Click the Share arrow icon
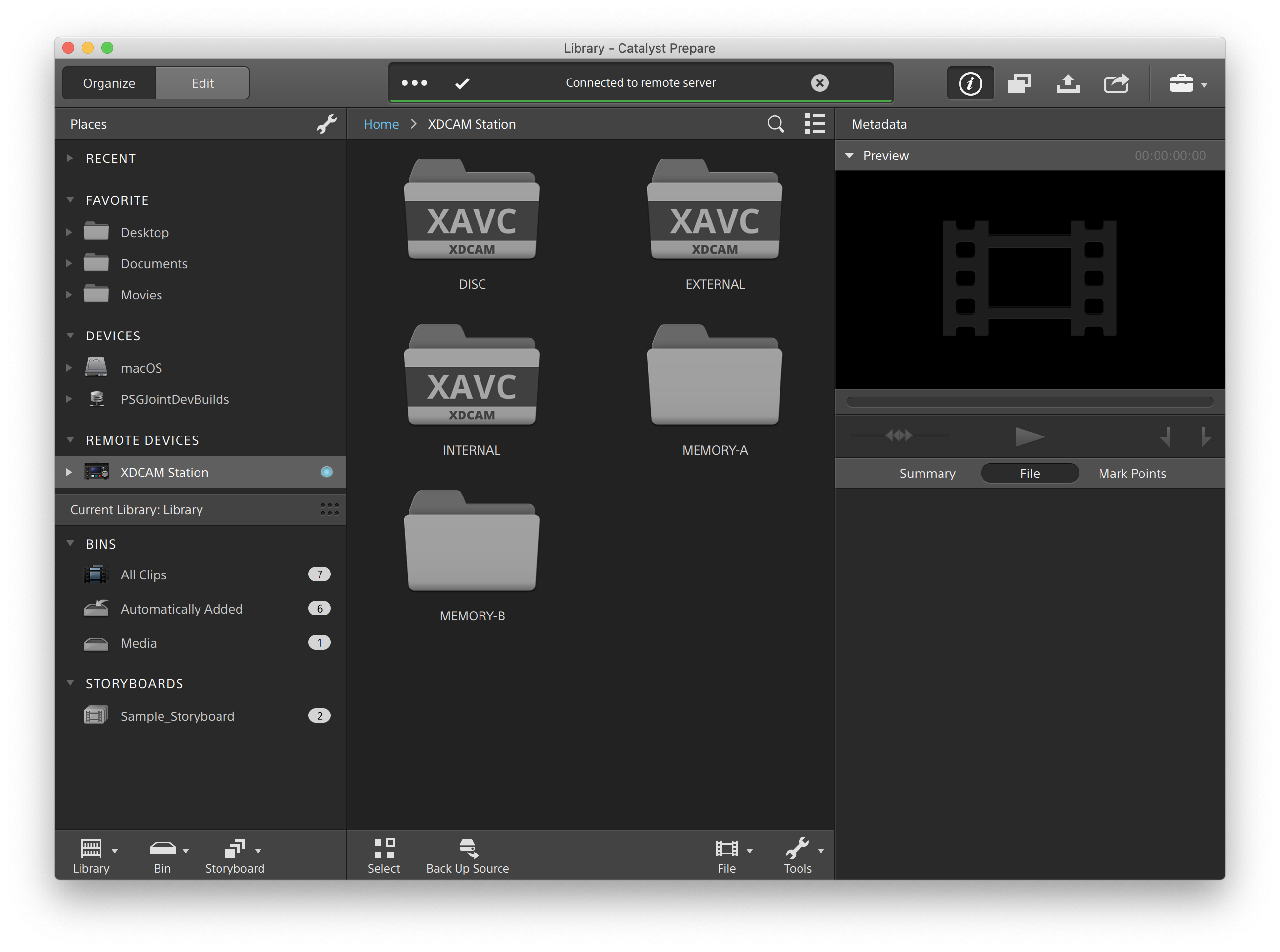This screenshot has height=952, width=1280. coord(1116,83)
